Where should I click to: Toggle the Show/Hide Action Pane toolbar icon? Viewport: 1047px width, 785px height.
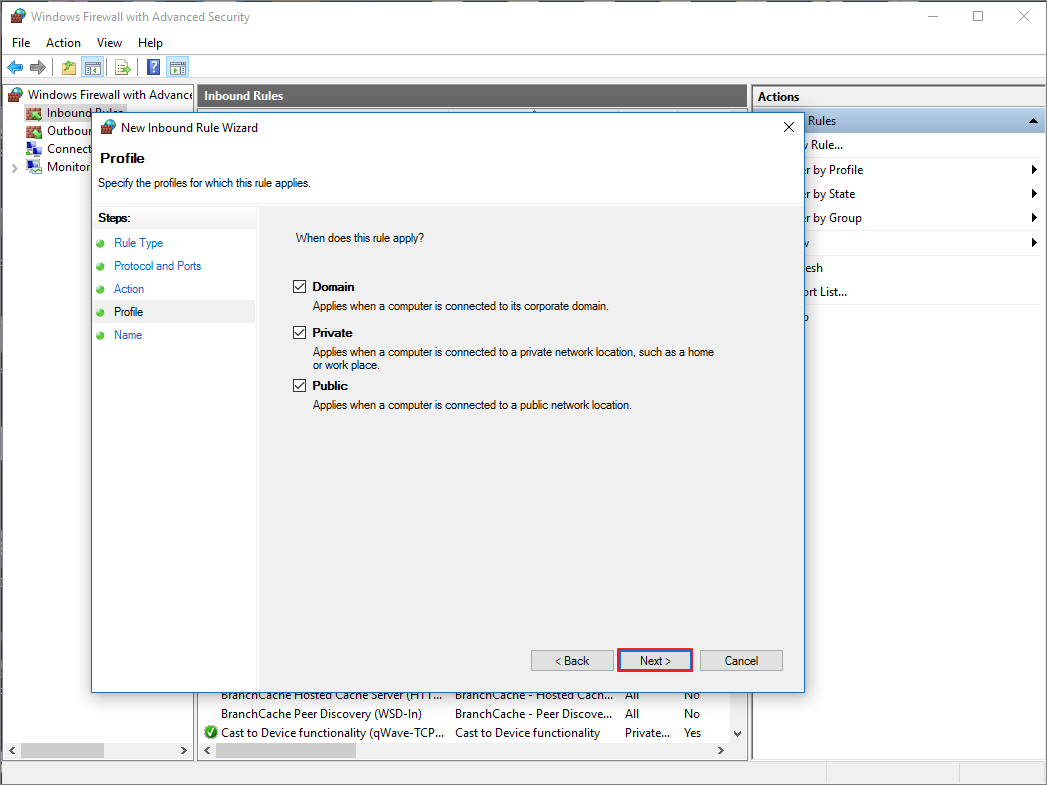tap(178, 67)
